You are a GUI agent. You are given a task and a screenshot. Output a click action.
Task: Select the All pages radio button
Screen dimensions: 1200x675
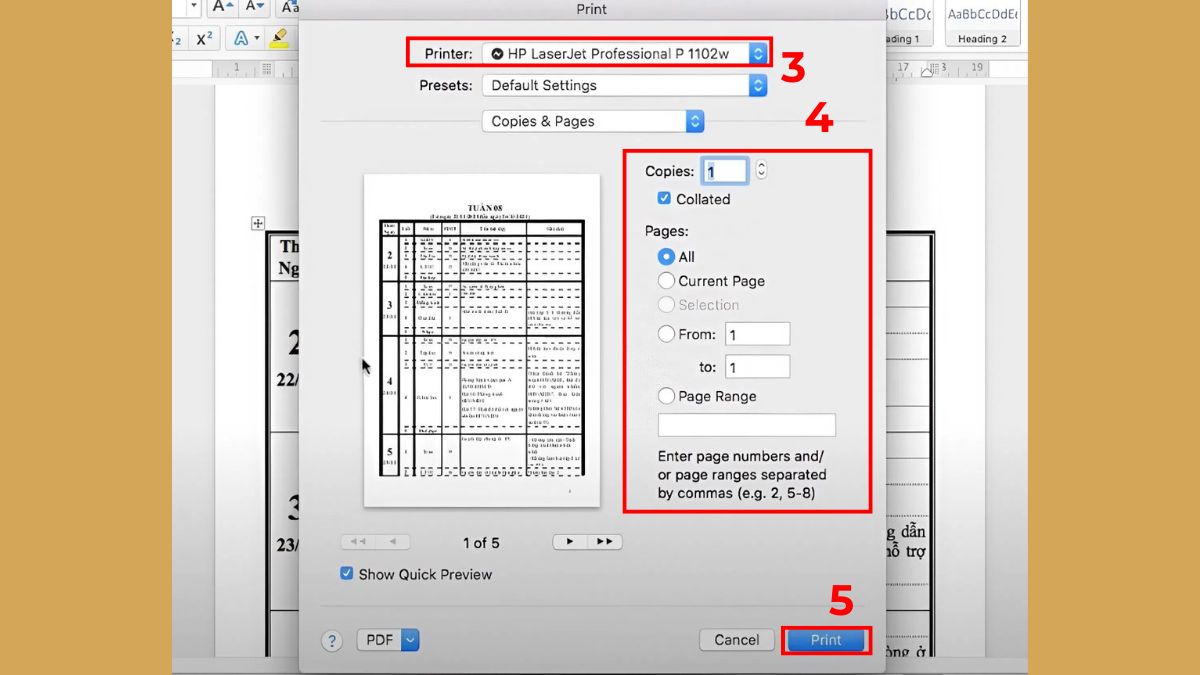click(x=666, y=257)
